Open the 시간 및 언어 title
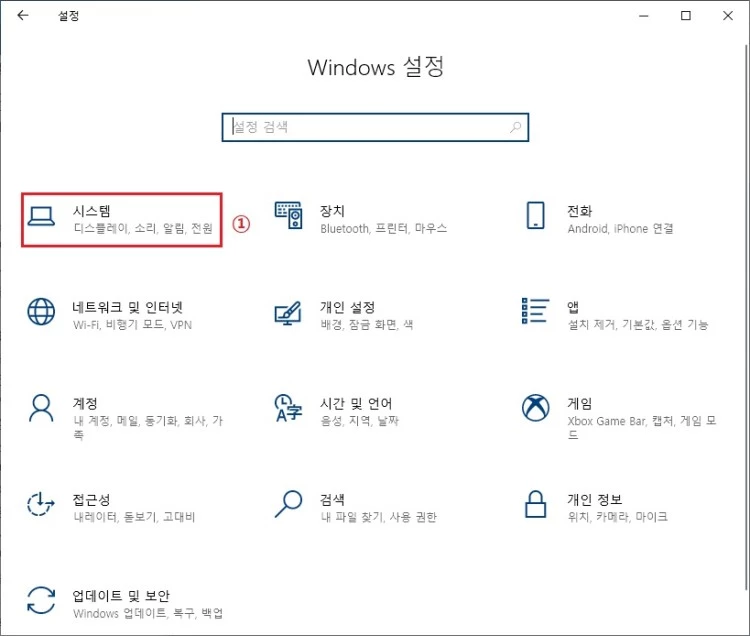Screen dimensions: 750x636 pos(356,403)
